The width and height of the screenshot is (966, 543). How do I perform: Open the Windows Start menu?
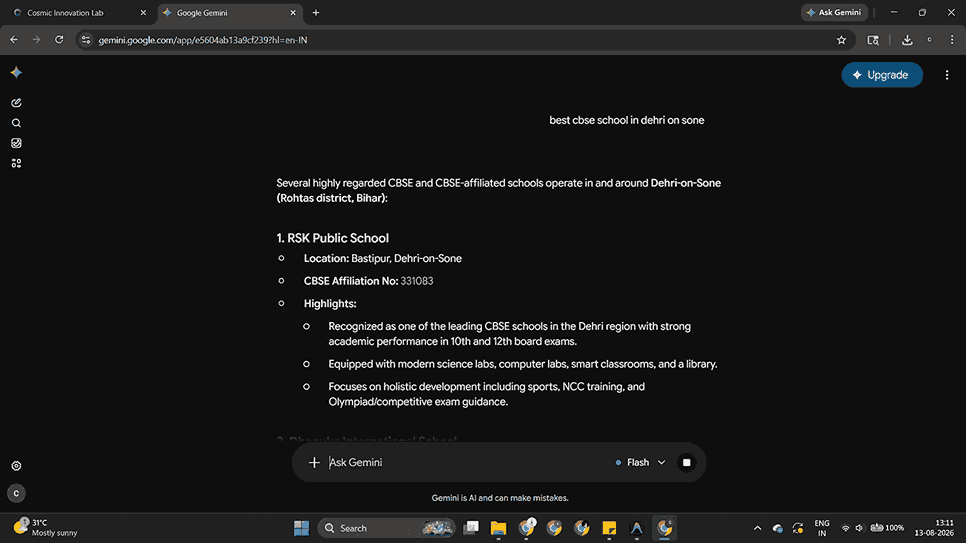[x=301, y=528]
